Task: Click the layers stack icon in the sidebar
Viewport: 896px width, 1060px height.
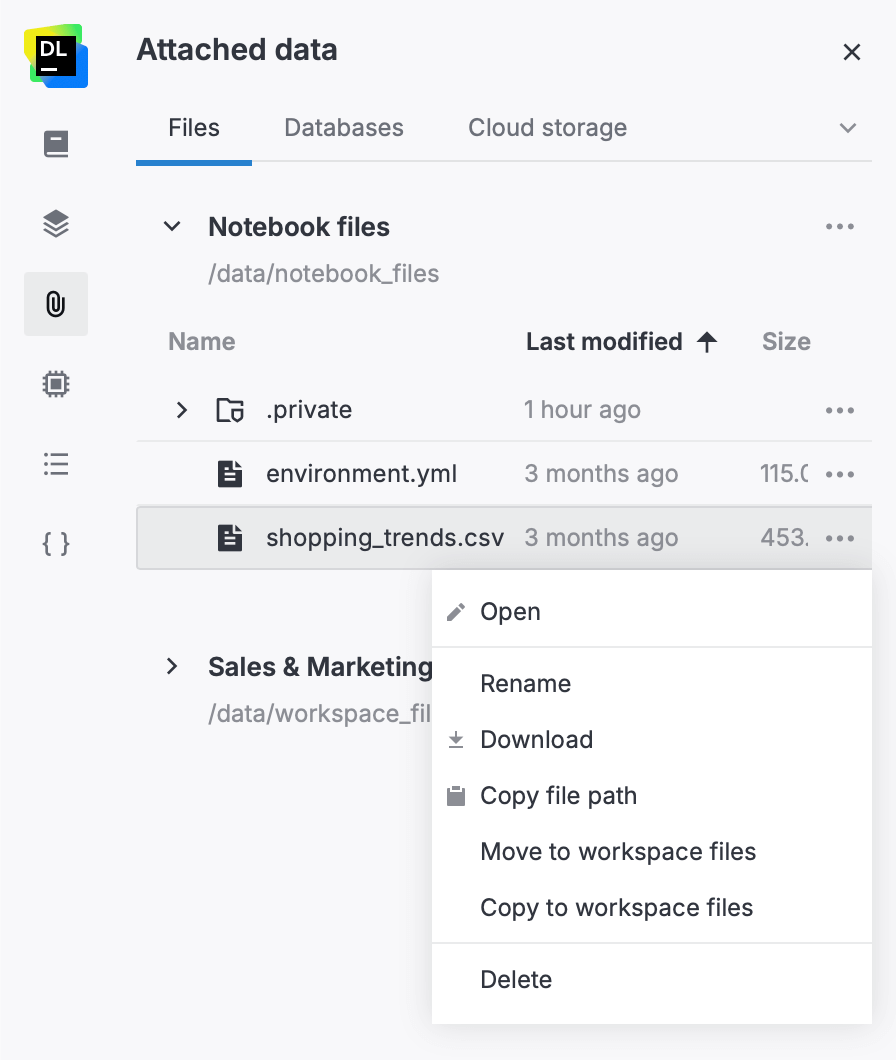Action: click(55, 223)
